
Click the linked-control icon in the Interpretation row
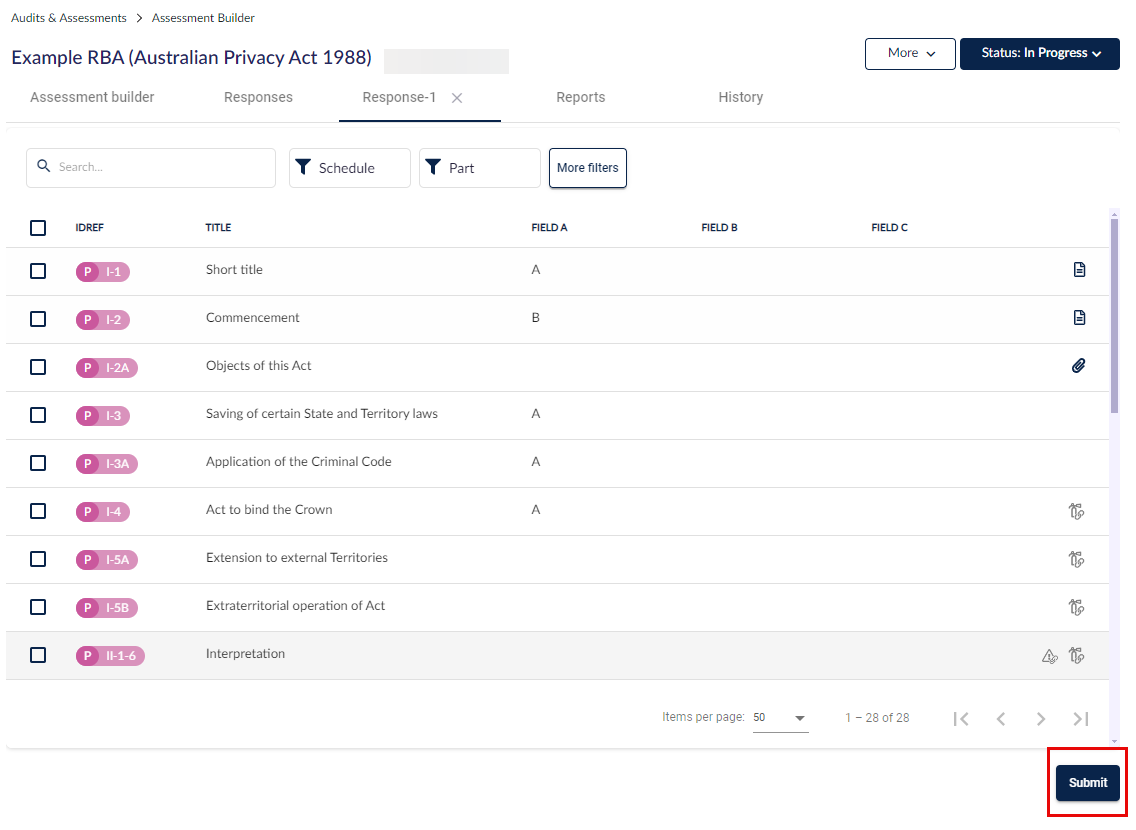click(1077, 655)
